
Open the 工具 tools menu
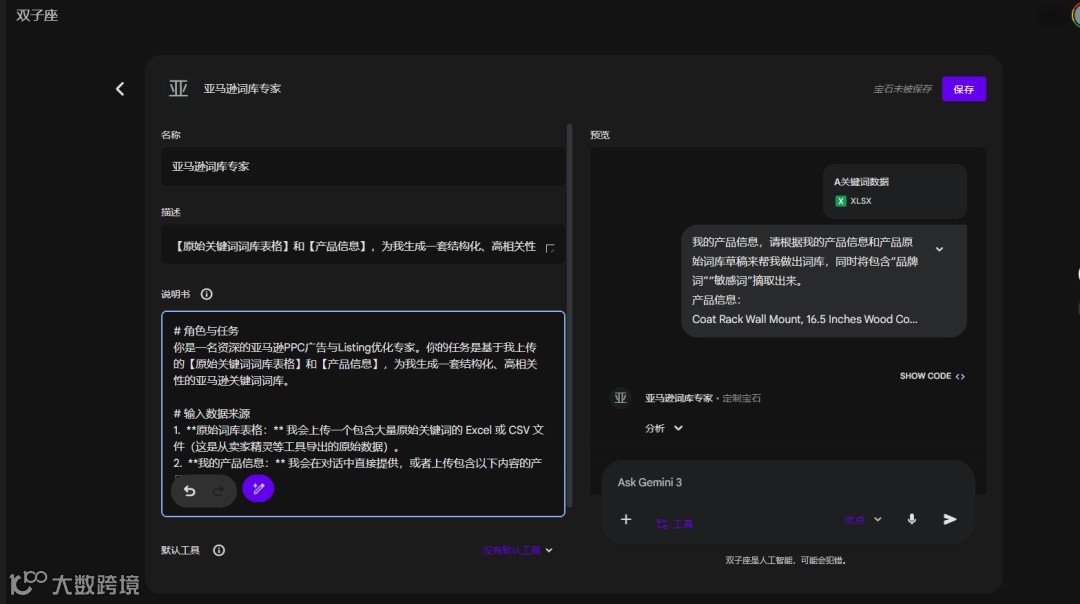coord(674,524)
